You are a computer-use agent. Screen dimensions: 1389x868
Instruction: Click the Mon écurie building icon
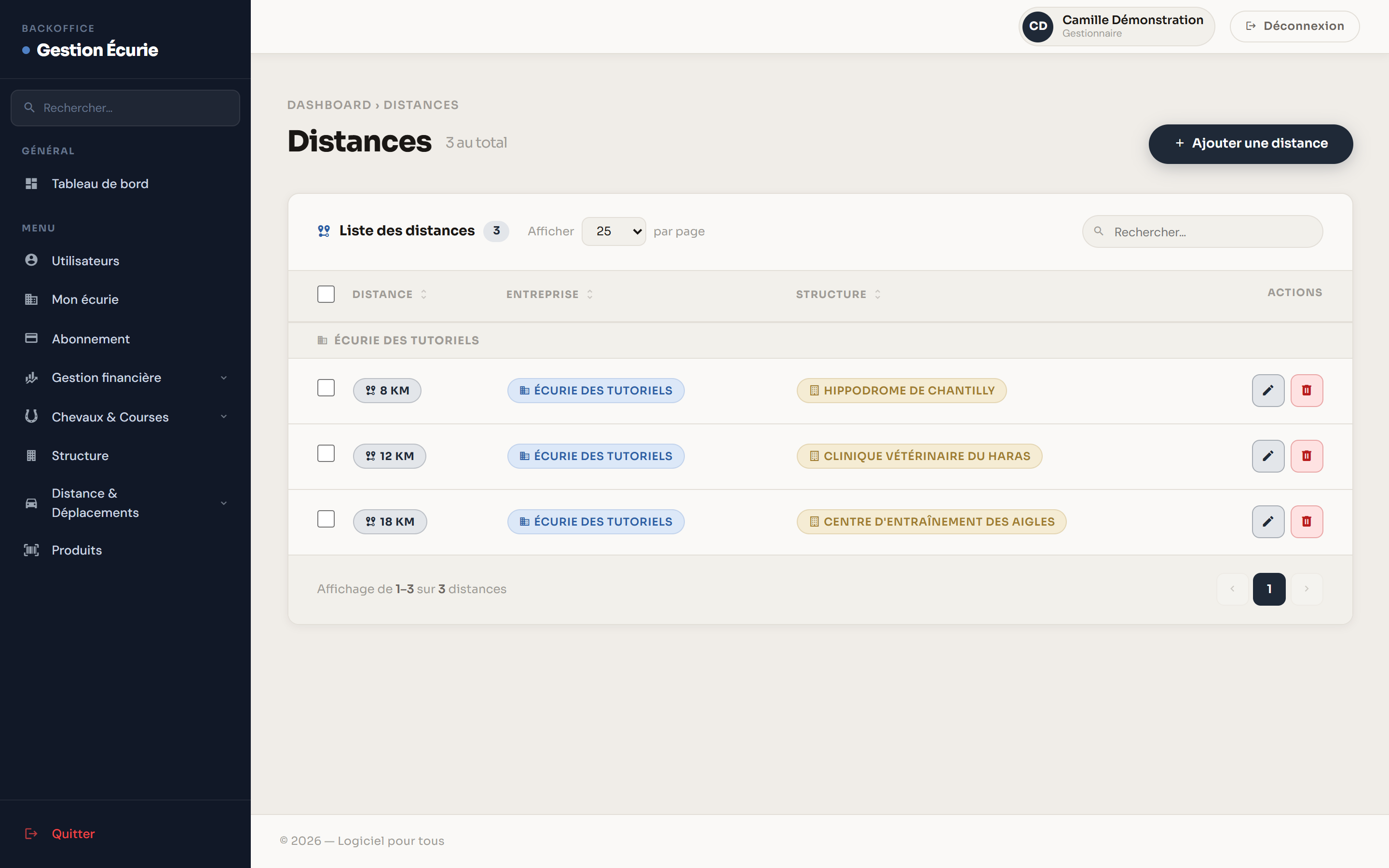coord(31,299)
